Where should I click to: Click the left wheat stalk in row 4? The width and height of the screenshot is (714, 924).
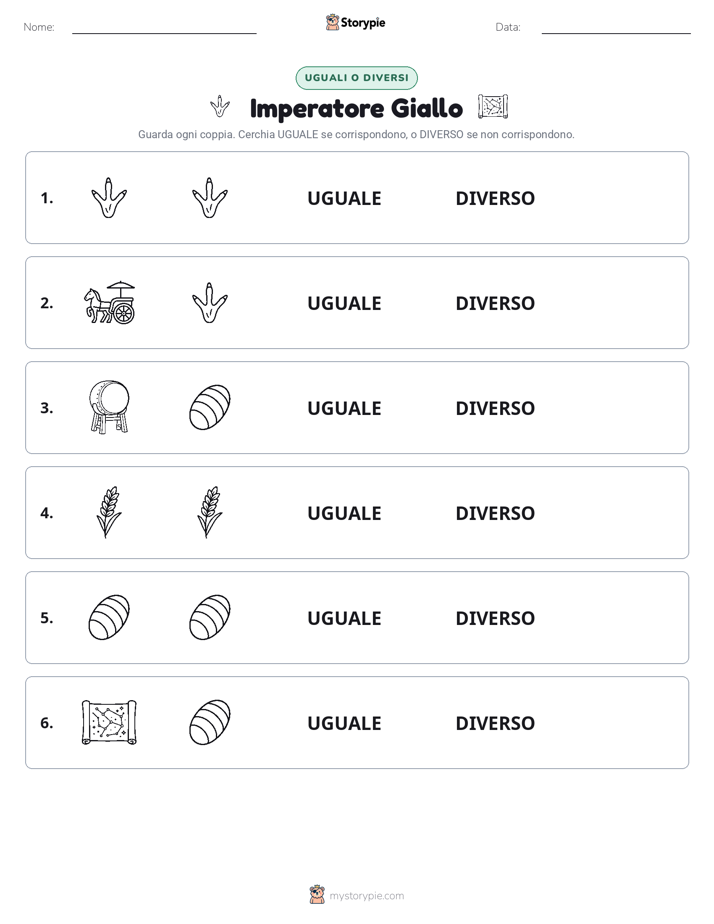[x=109, y=512]
